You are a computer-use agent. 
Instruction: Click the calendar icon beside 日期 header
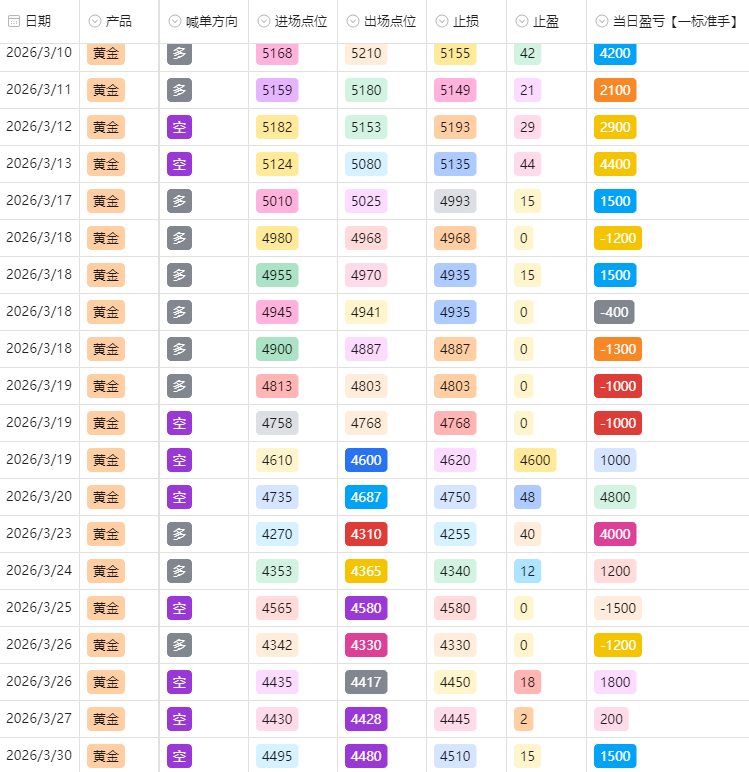14,21
